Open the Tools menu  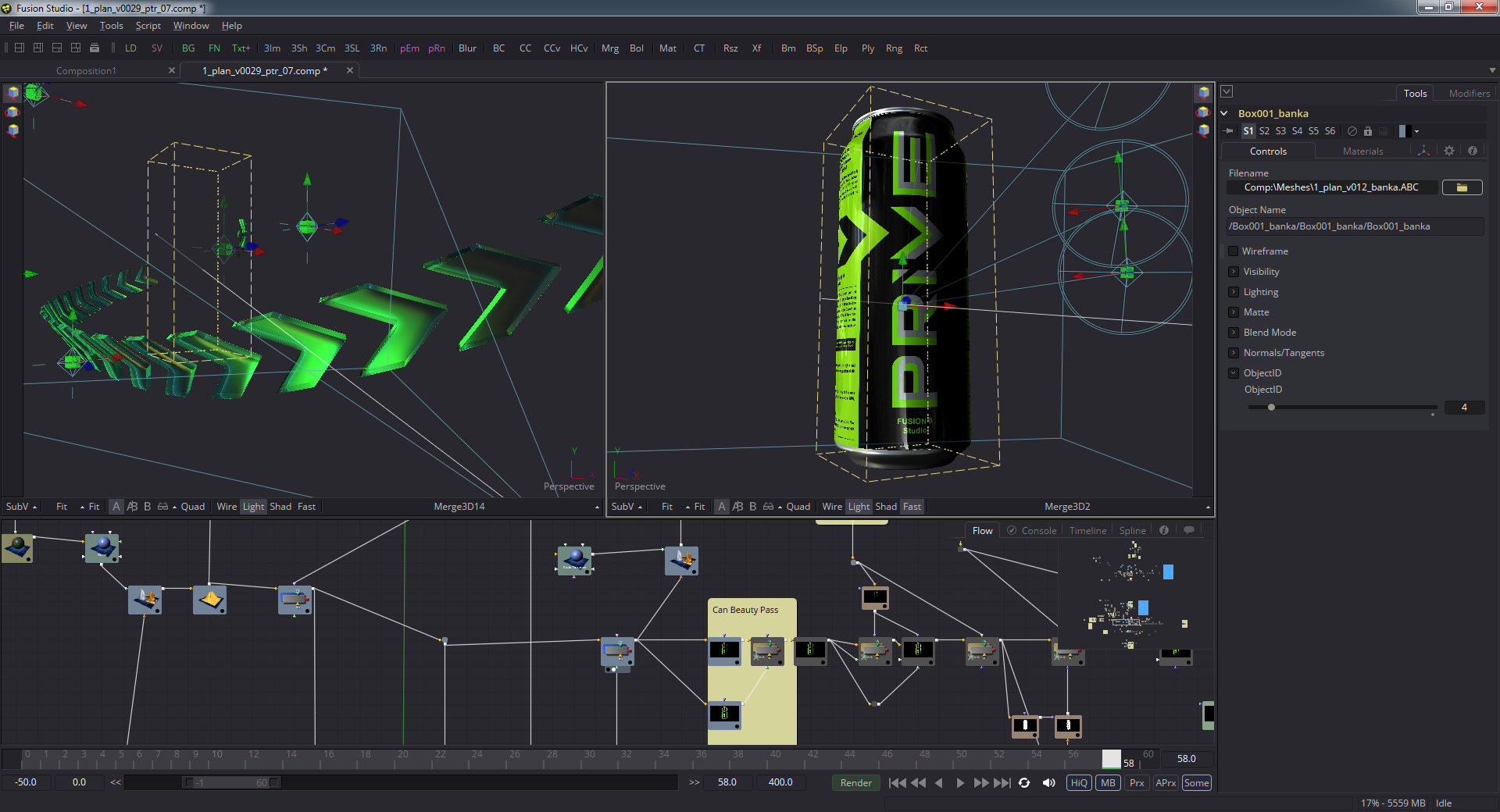111,26
